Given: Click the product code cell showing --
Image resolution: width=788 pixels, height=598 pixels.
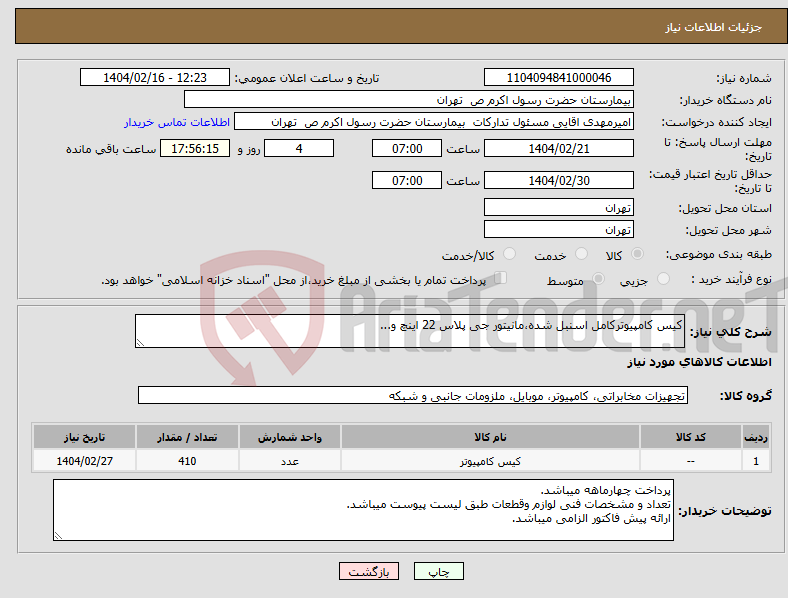Looking at the screenshot, I should point(691,461).
